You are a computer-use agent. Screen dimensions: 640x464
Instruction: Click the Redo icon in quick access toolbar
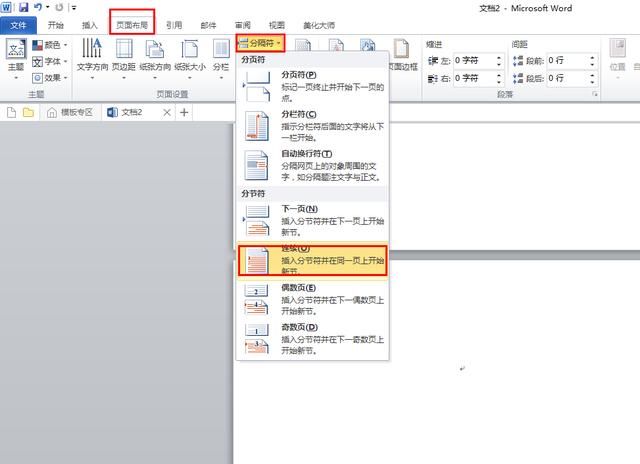(x=60, y=7)
